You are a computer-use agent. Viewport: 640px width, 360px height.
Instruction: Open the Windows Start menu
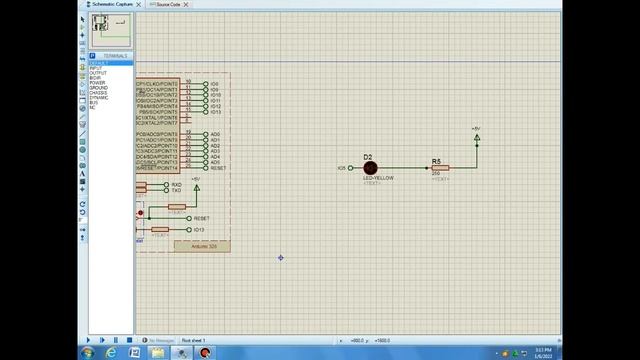(x=87, y=353)
